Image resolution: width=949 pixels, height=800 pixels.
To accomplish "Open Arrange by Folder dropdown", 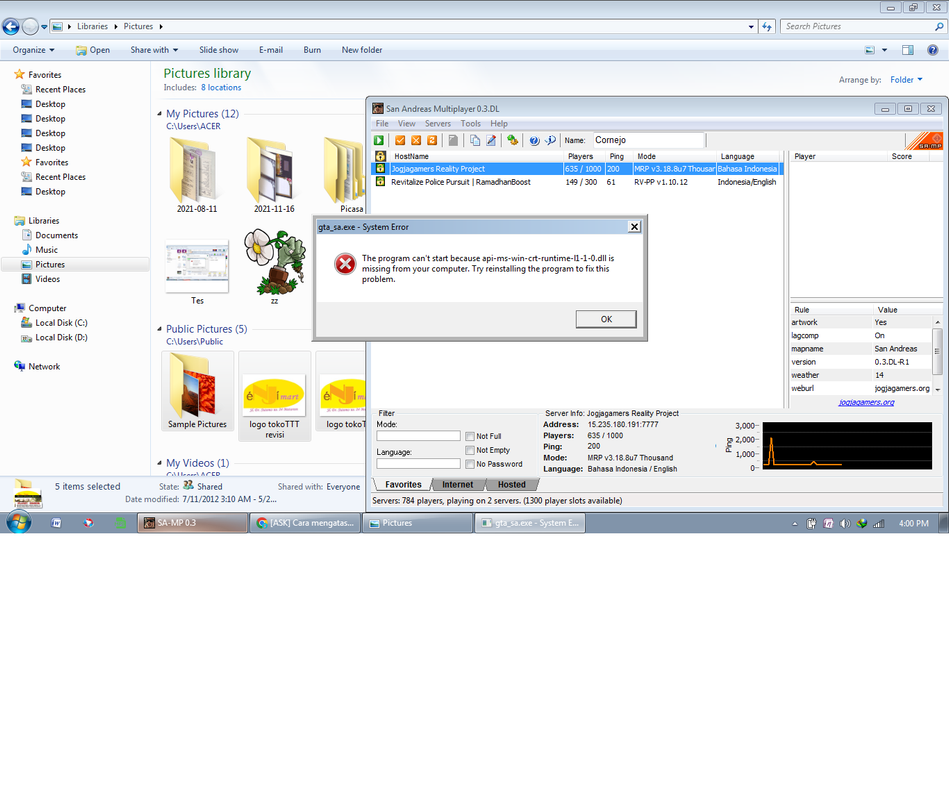I will (906, 80).
